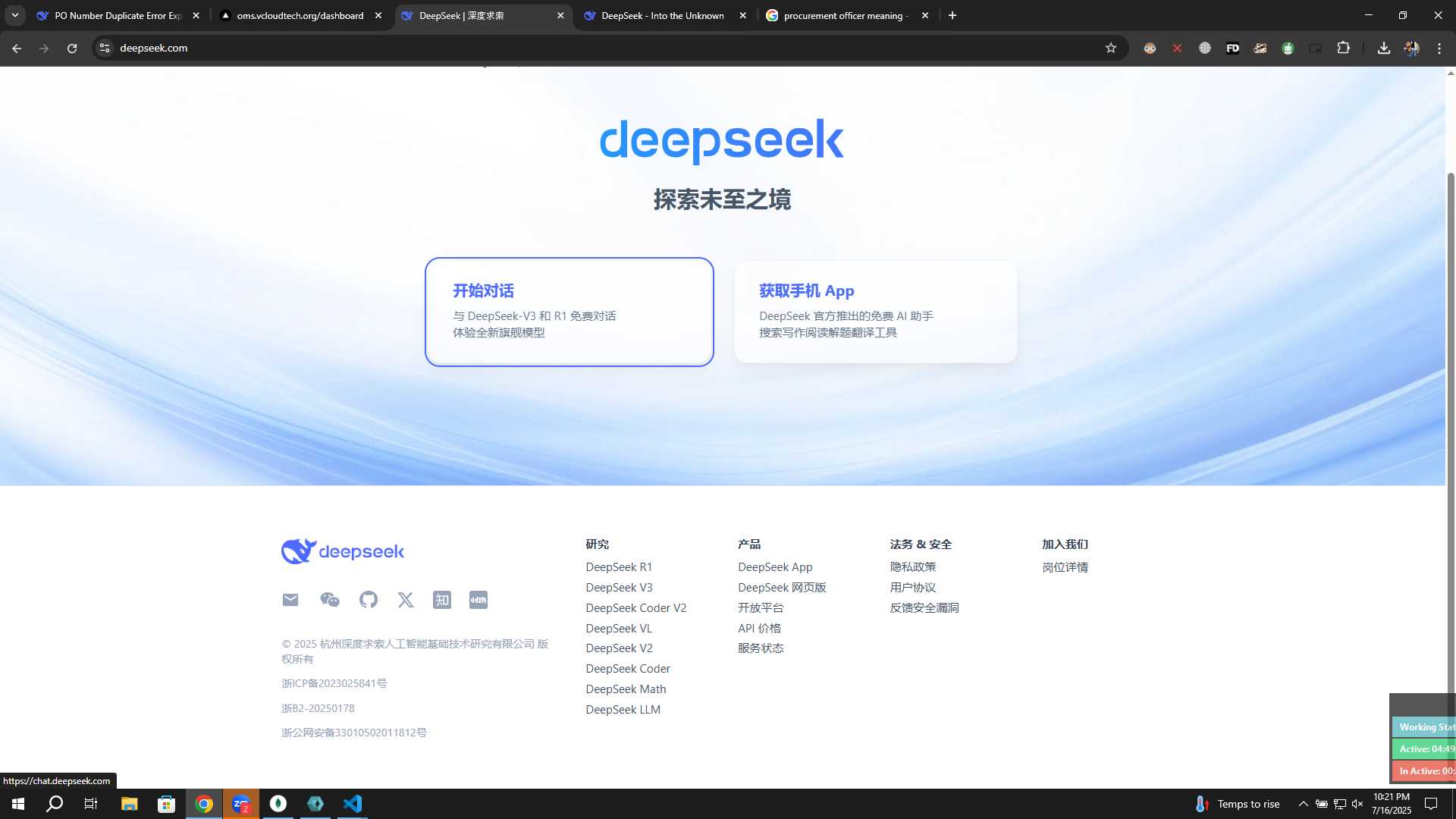Open the 浙公网安备33010502011812号 link
The height and width of the screenshot is (819, 1456).
click(353, 733)
